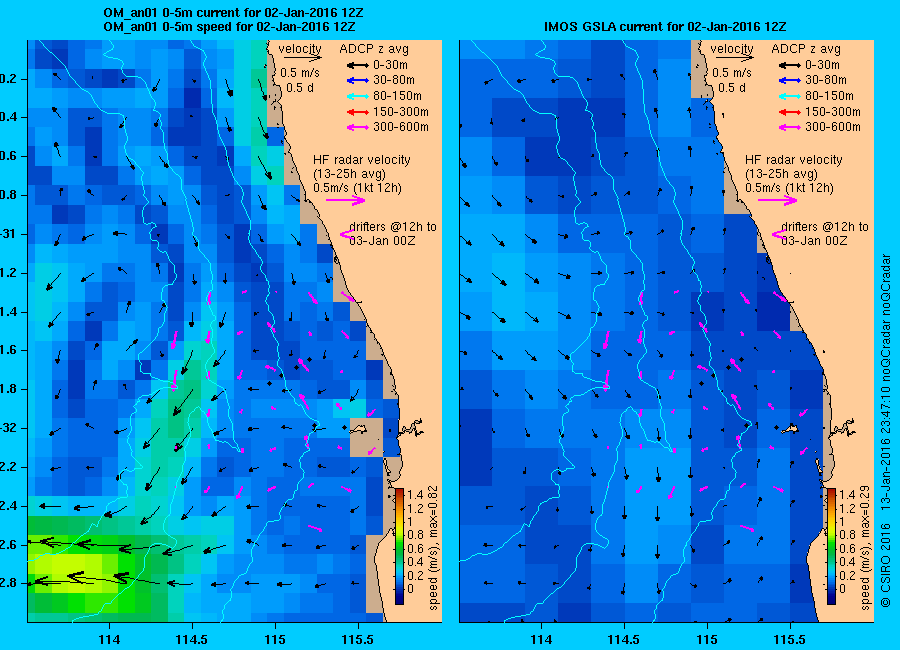This screenshot has width=900, height=650.
Task: Click the 115 longitude label under right map
Action: [x=707, y=640]
